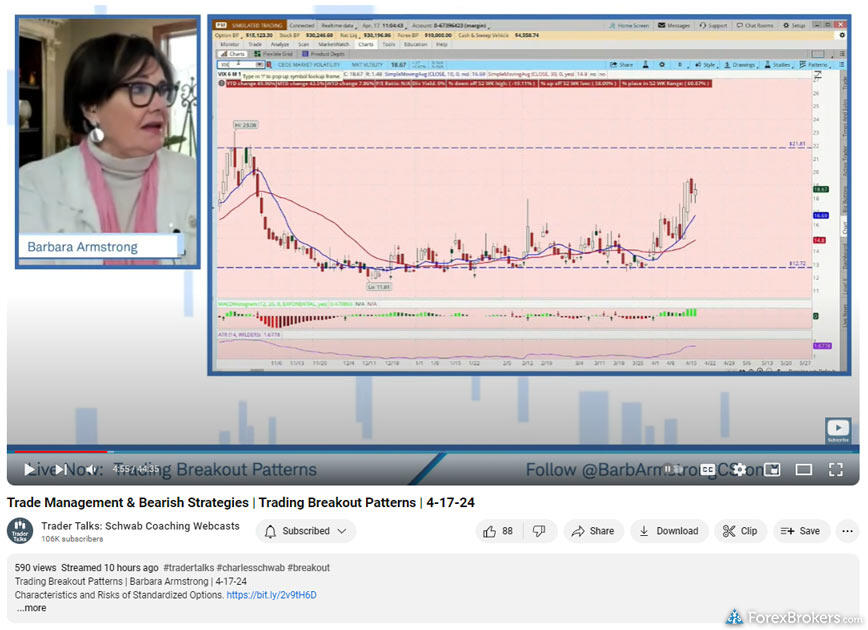Toggle closed captions on the player

click(x=707, y=469)
